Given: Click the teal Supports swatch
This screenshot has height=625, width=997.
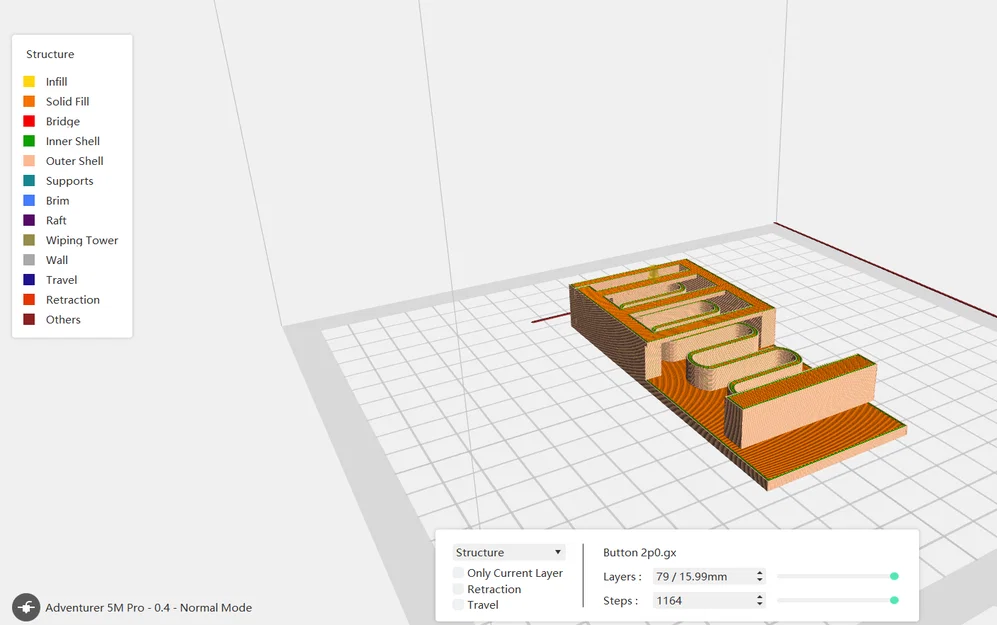Looking at the screenshot, I should coord(29,181).
